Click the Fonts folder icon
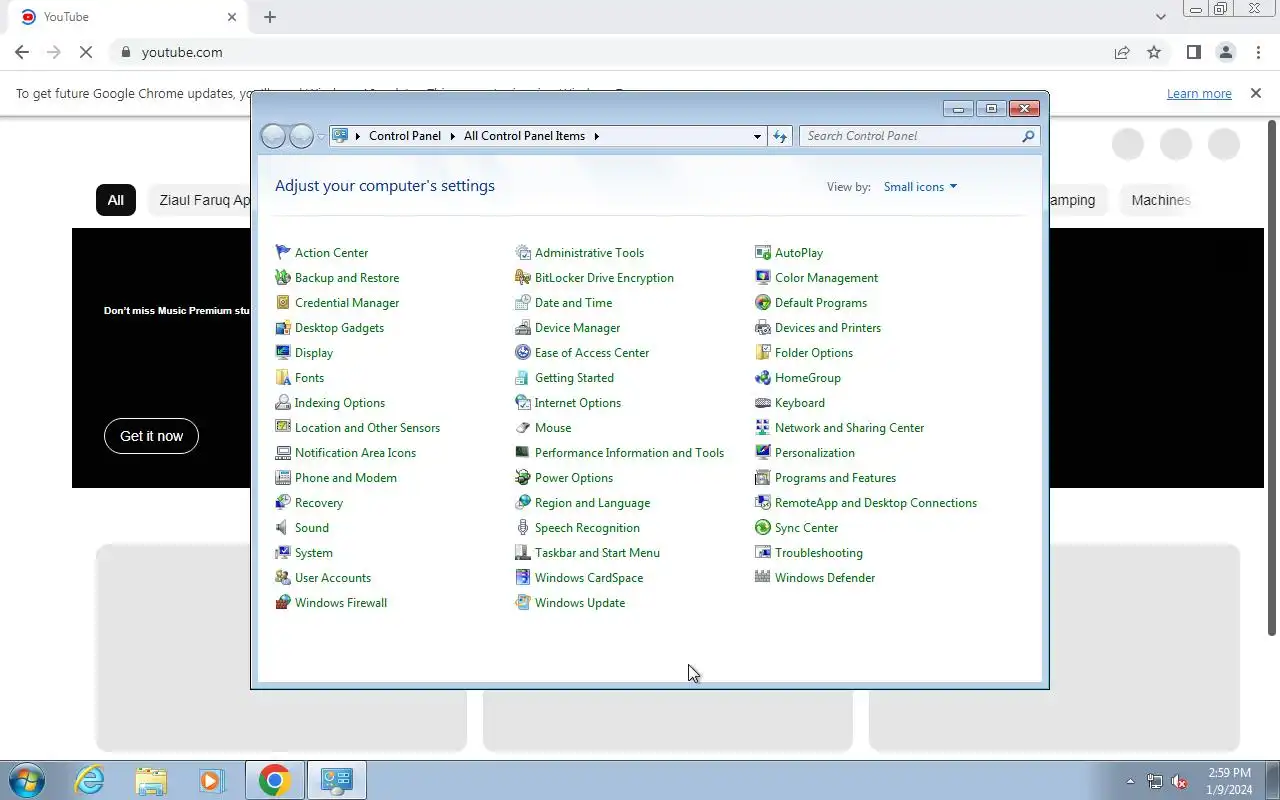 click(x=283, y=378)
